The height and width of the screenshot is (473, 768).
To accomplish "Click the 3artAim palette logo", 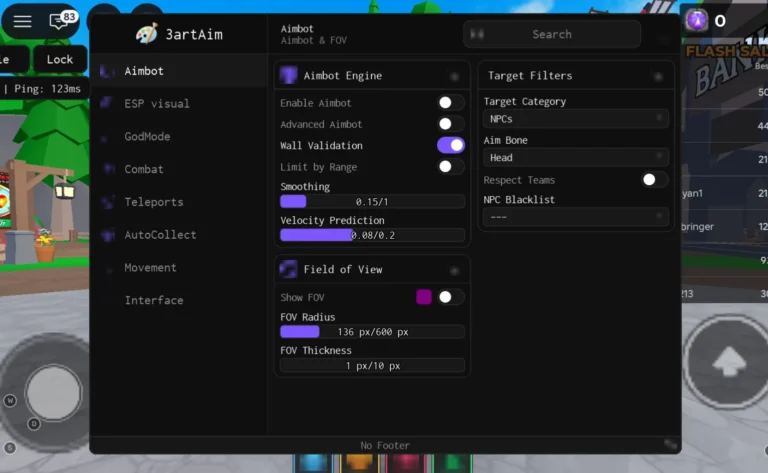I will 146,34.
